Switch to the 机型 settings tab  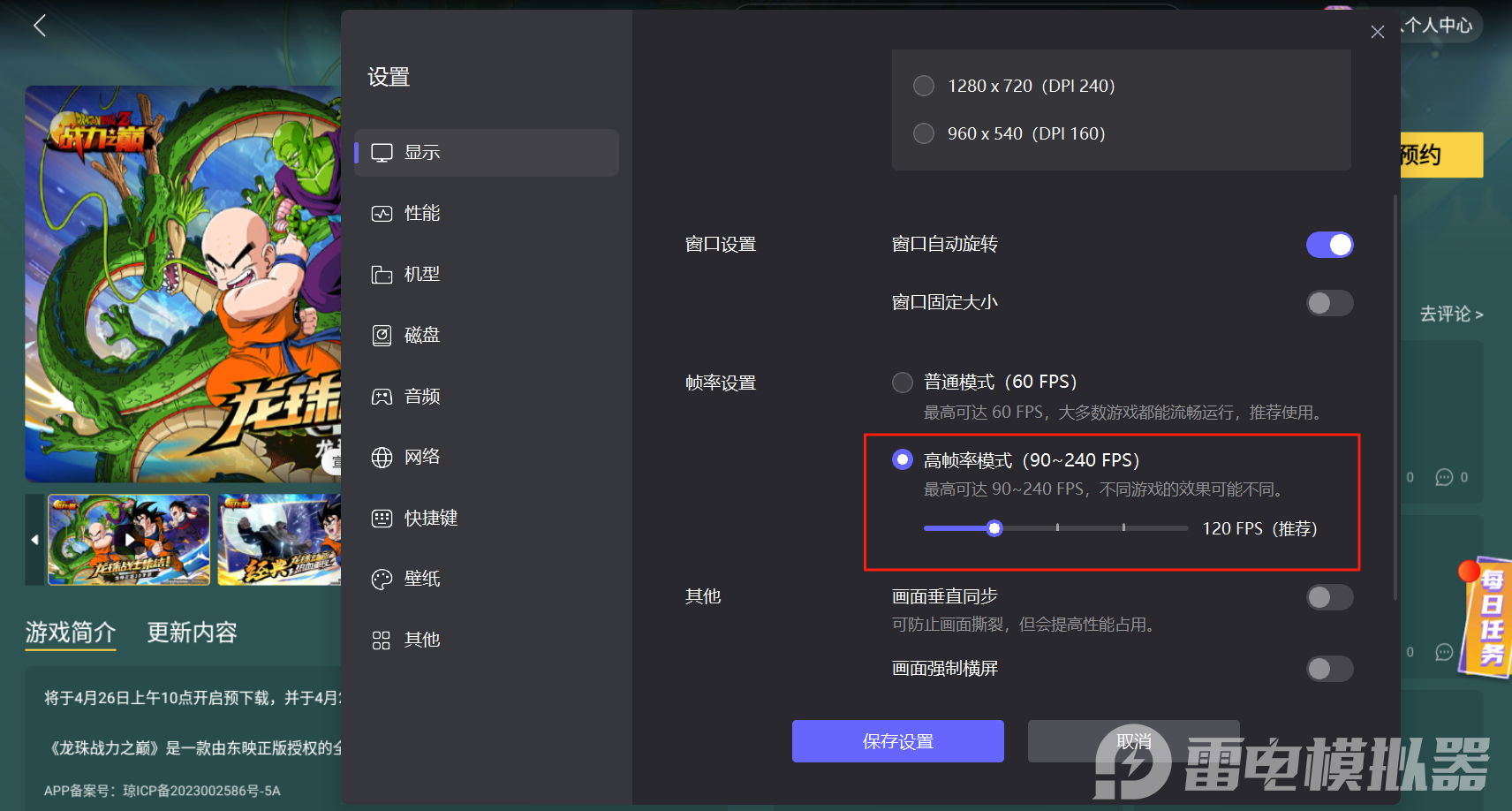click(487, 275)
